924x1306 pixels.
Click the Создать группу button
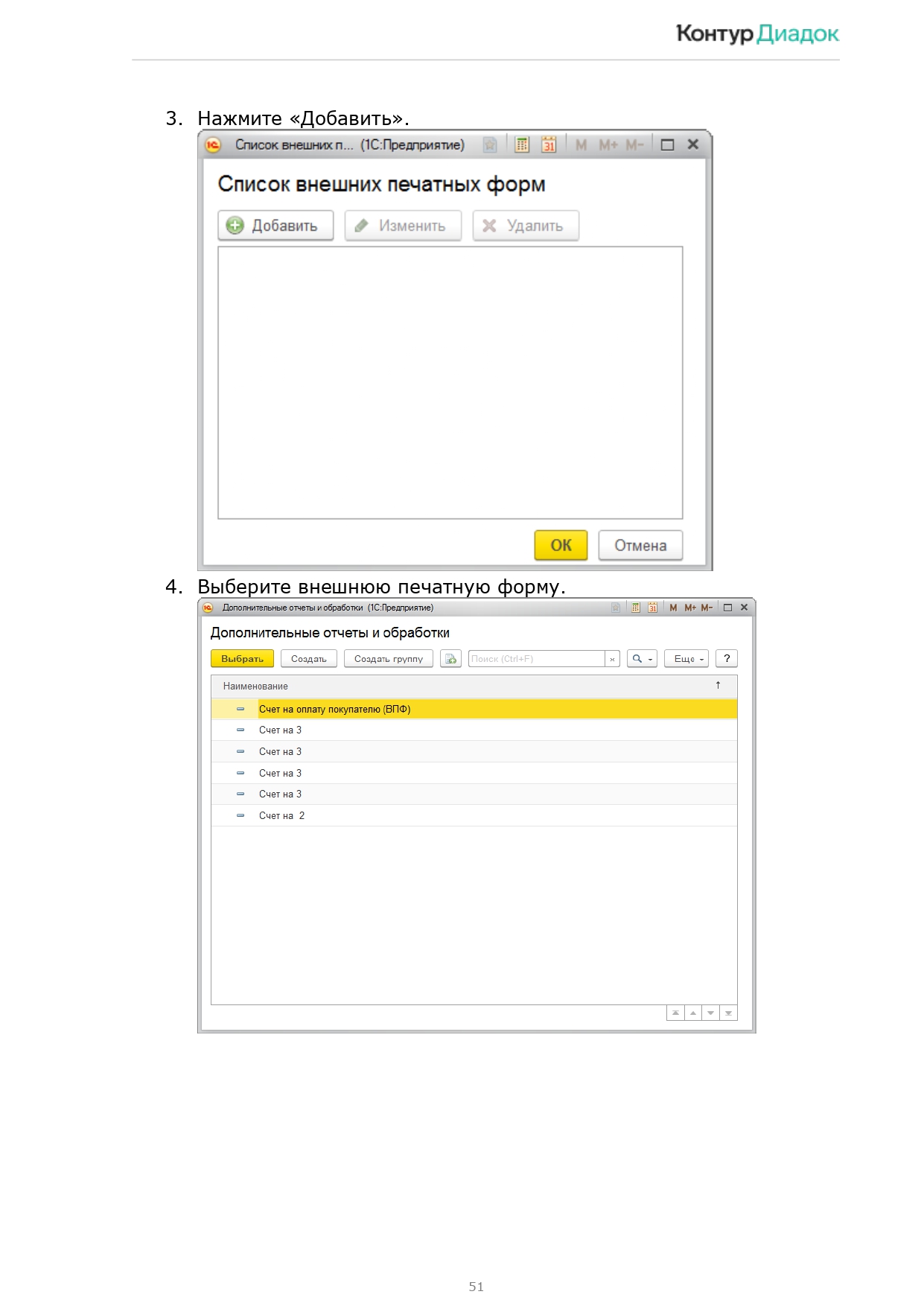(388, 659)
